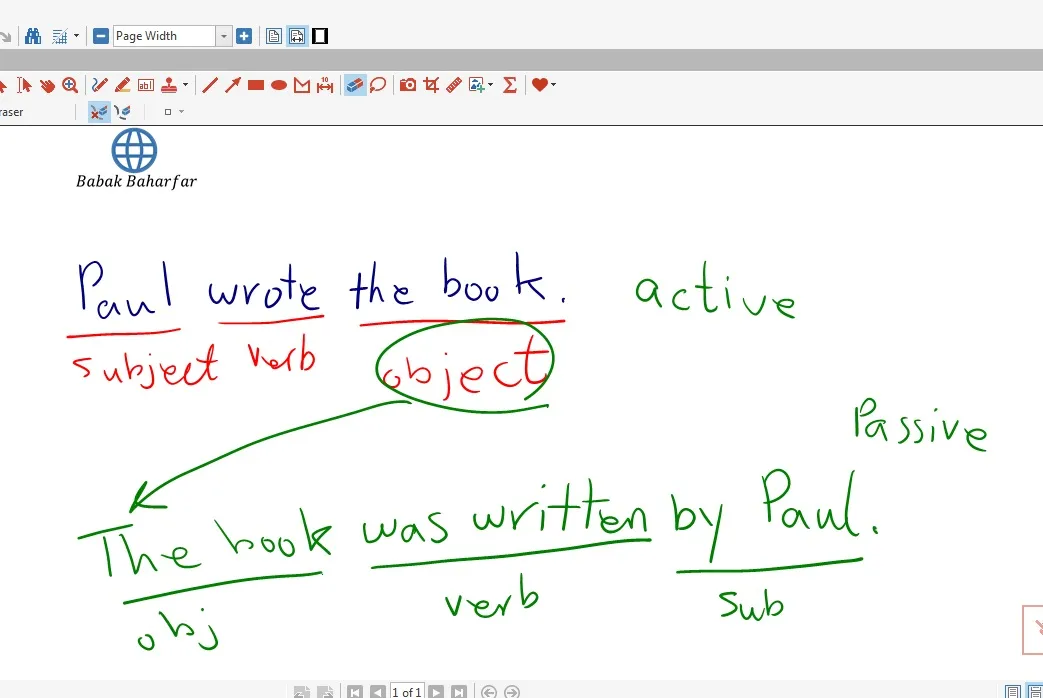Open the Page Width zoom dropdown
Screen dimensions: 1043x698
tap(224, 36)
